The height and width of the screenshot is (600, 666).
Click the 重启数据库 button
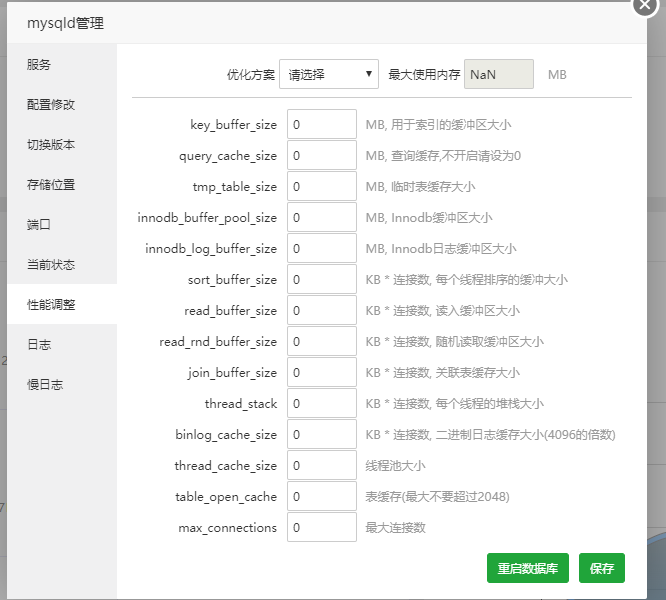click(x=528, y=568)
